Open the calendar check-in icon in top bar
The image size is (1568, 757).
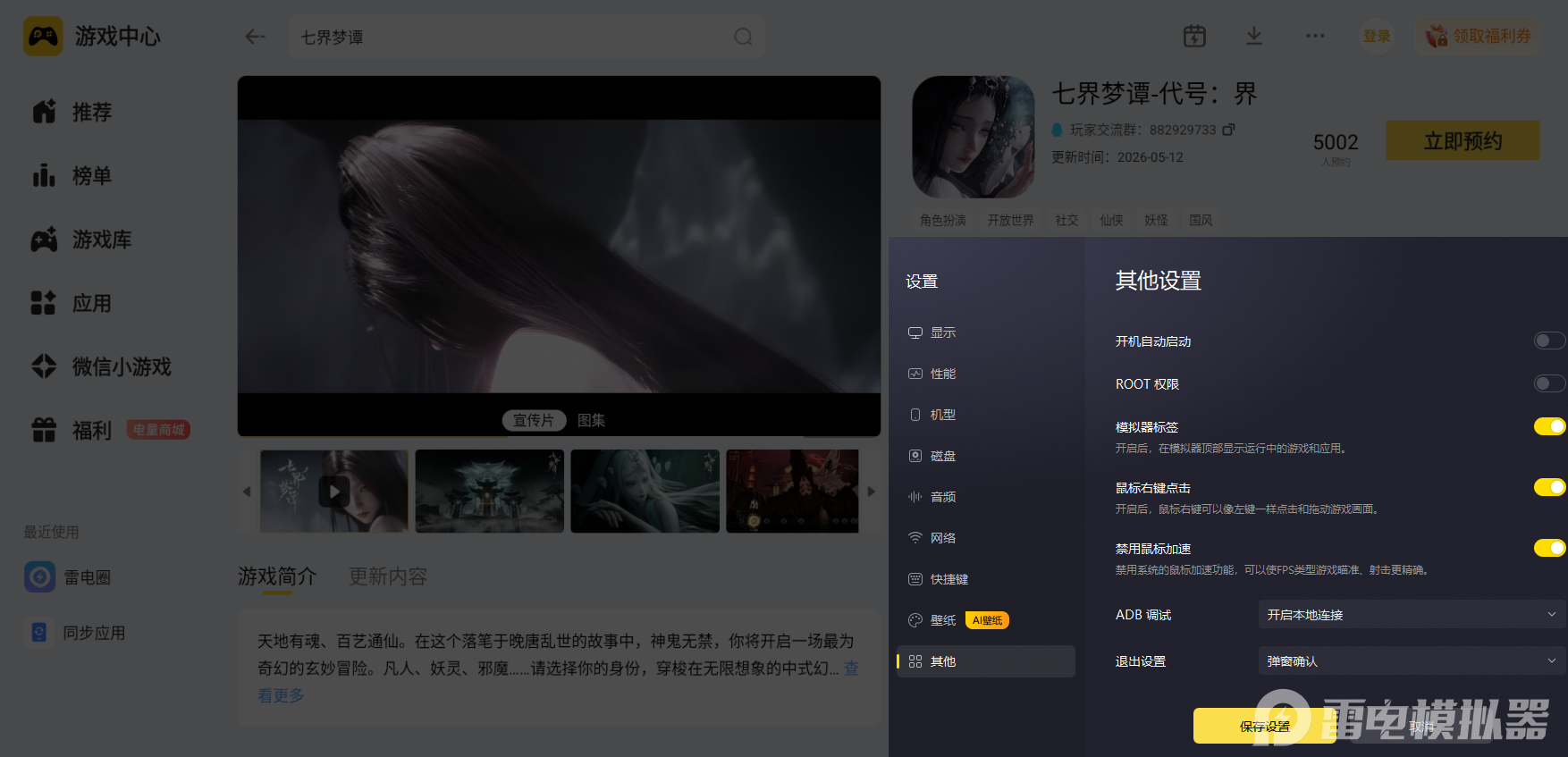[1194, 37]
